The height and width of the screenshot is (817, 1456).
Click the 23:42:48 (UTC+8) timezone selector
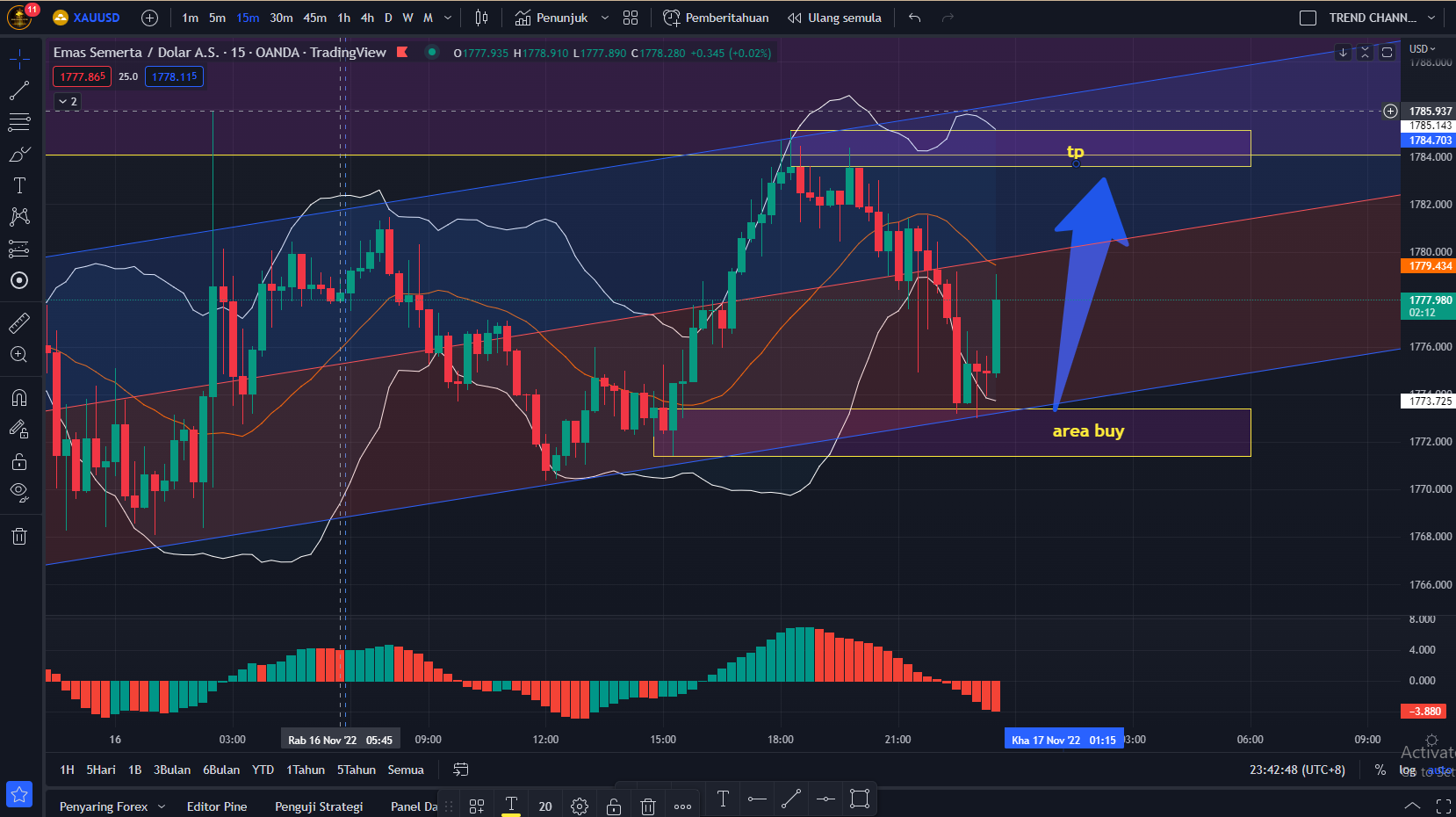click(1297, 770)
